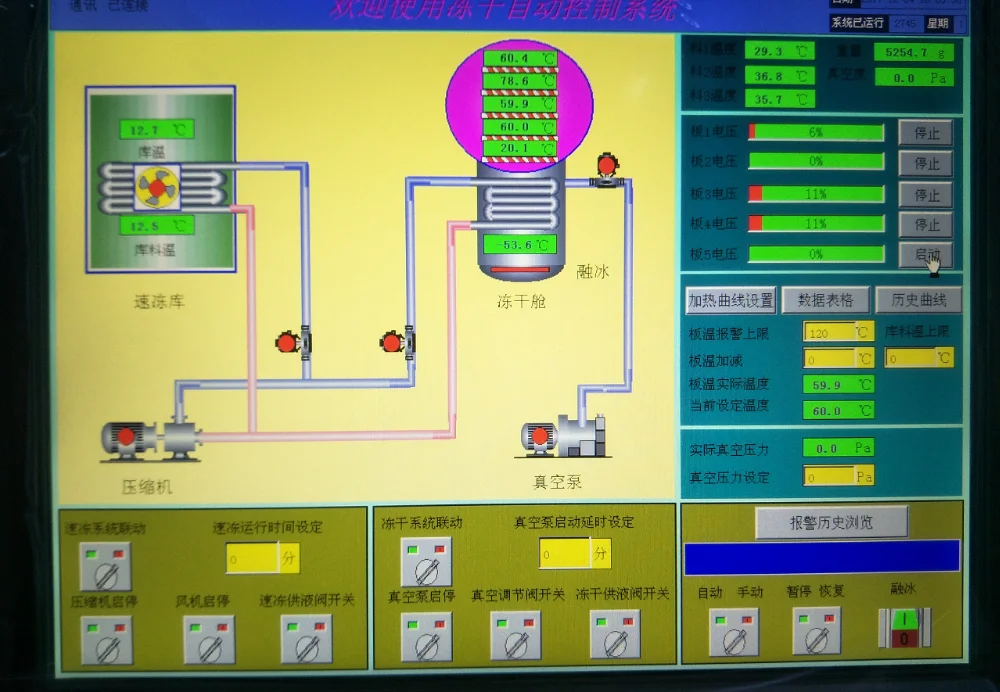Viewport: 1000px width, 692px height.
Task: Open 加热曲线设置 page
Action: [x=731, y=300]
